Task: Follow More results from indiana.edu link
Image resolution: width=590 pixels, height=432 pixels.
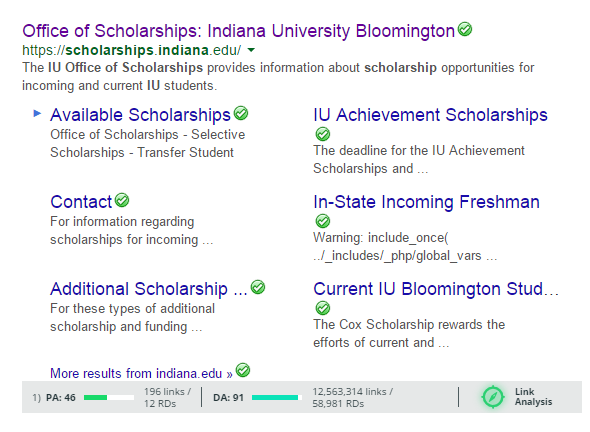Action: coord(141,373)
